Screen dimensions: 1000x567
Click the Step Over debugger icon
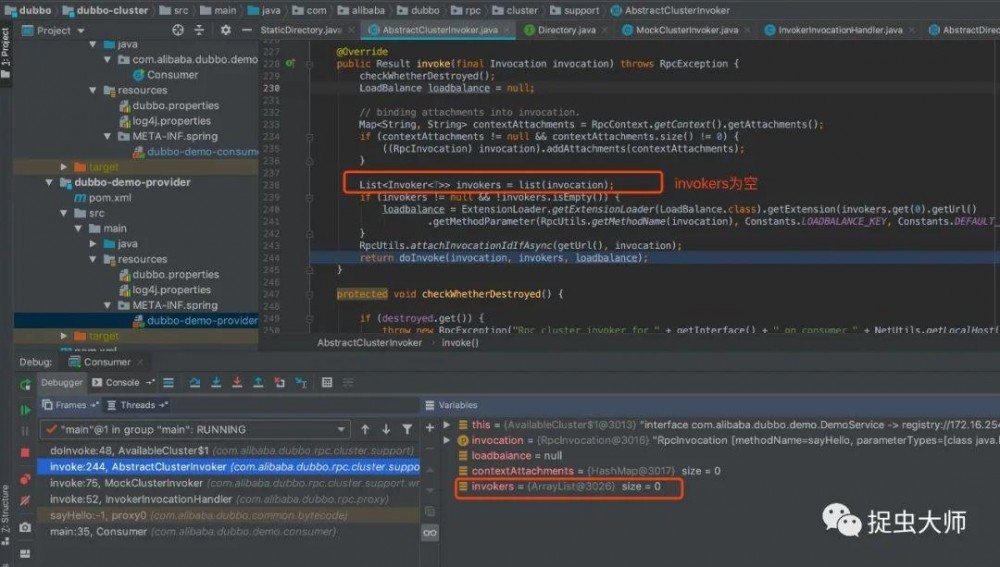pyautogui.click(x=195, y=383)
